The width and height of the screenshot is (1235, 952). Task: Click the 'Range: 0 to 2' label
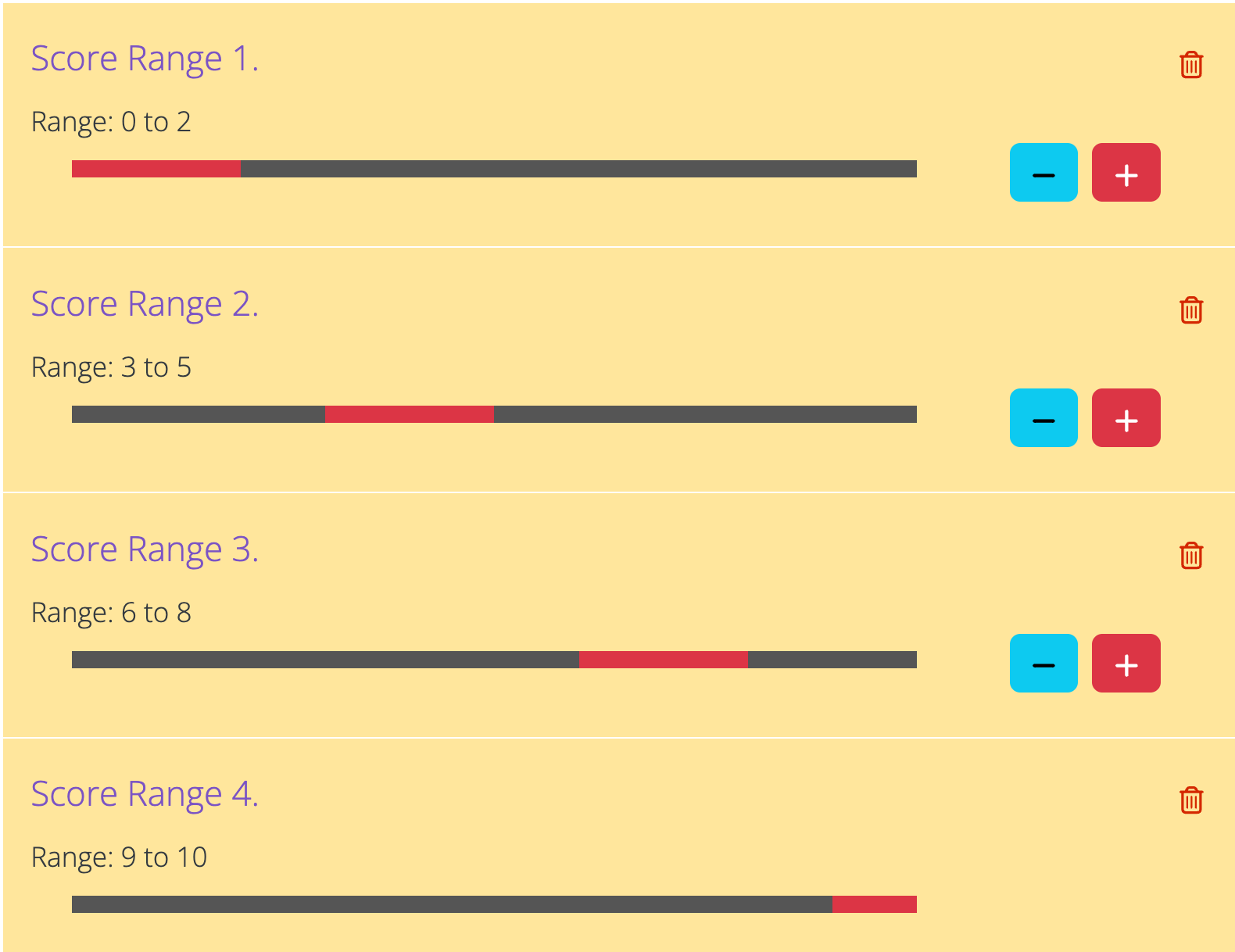pos(110,122)
